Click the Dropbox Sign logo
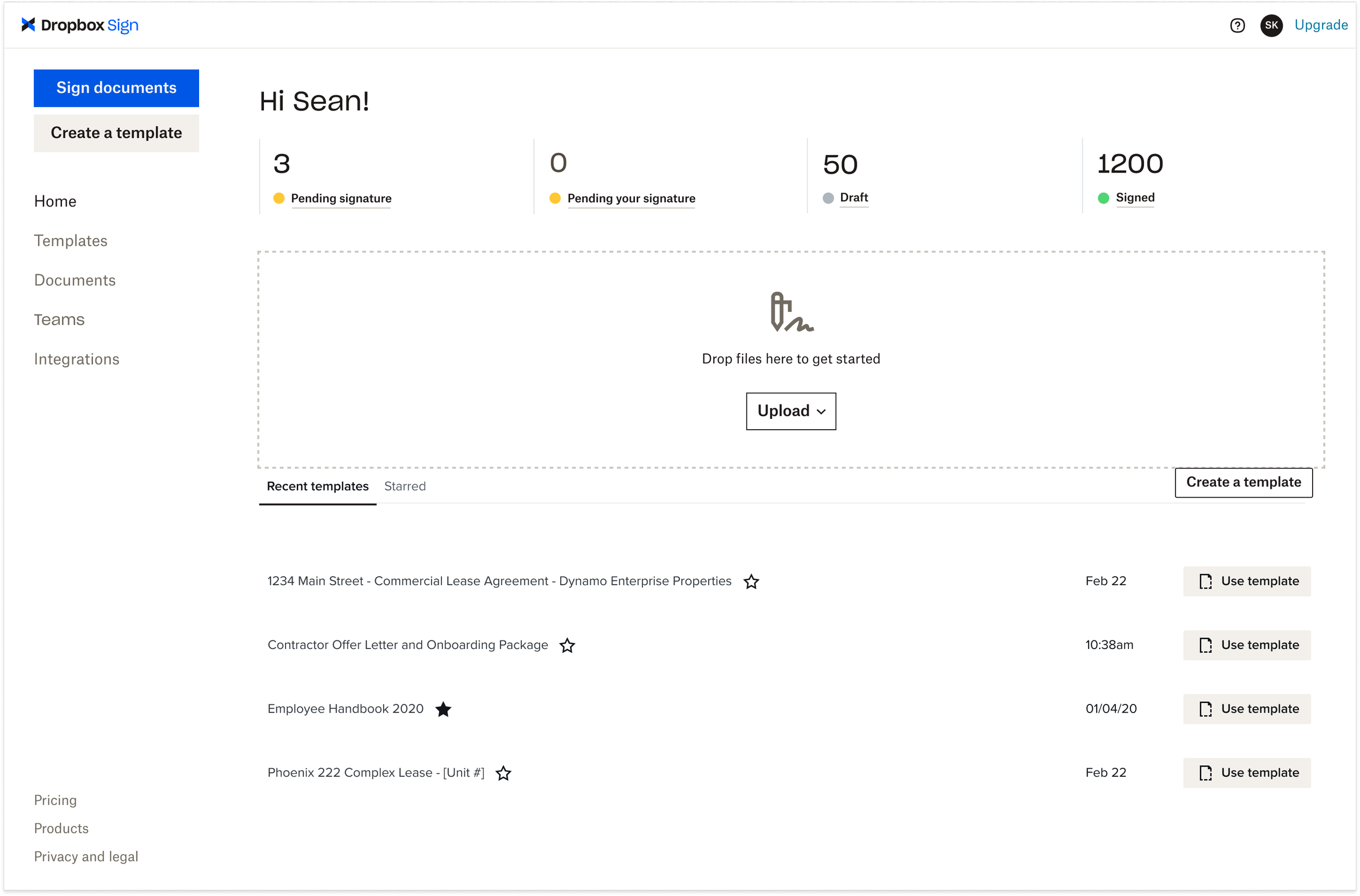This screenshot has height=896, width=1360. click(x=79, y=25)
